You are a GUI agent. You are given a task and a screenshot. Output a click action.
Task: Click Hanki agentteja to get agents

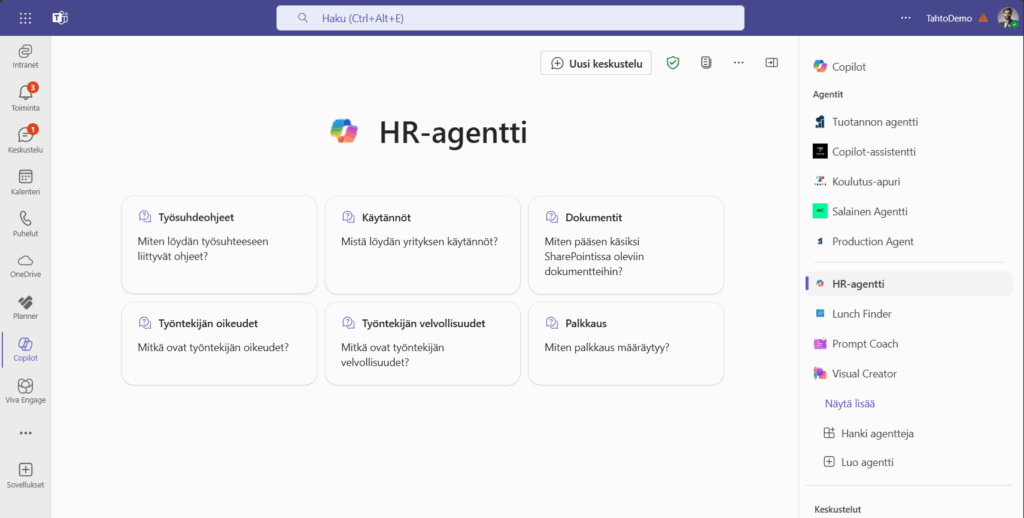(869, 433)
